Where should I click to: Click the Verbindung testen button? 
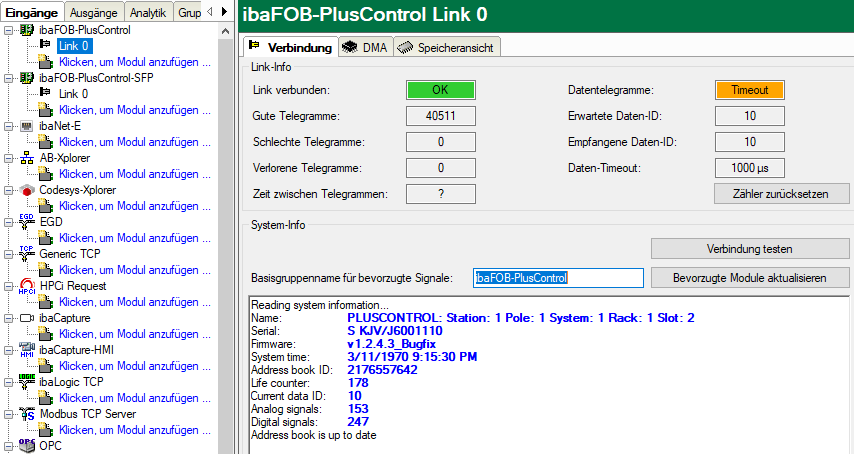[x=750, y=248]
